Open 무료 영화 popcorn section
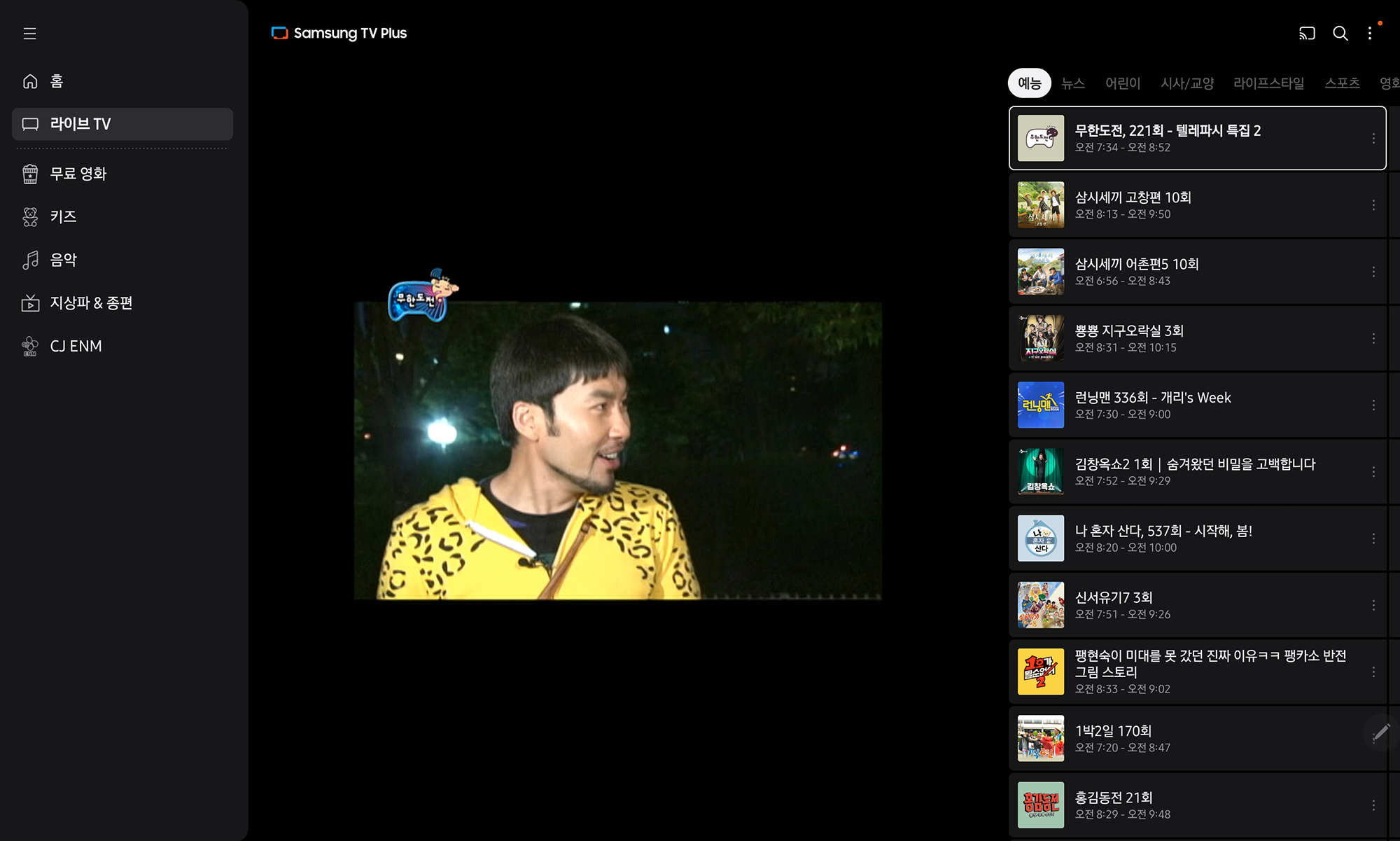Viewport: 1400px width, 841px height. [x=77, y=174]
